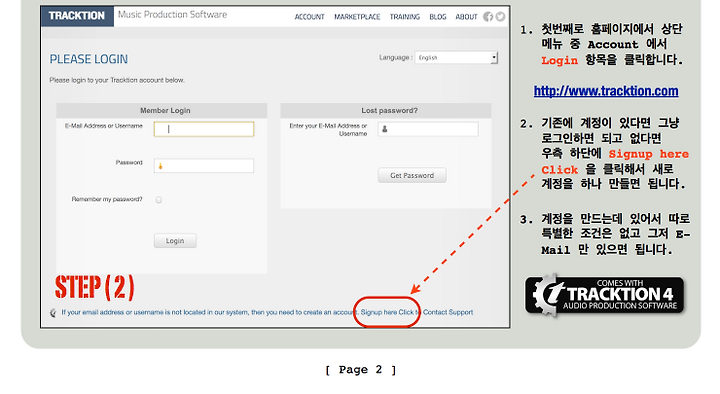Image resolution: width=720 pixels, height=394 pixels.
Task: Open the ACCOUNT menu
Action: pos(309,17)
